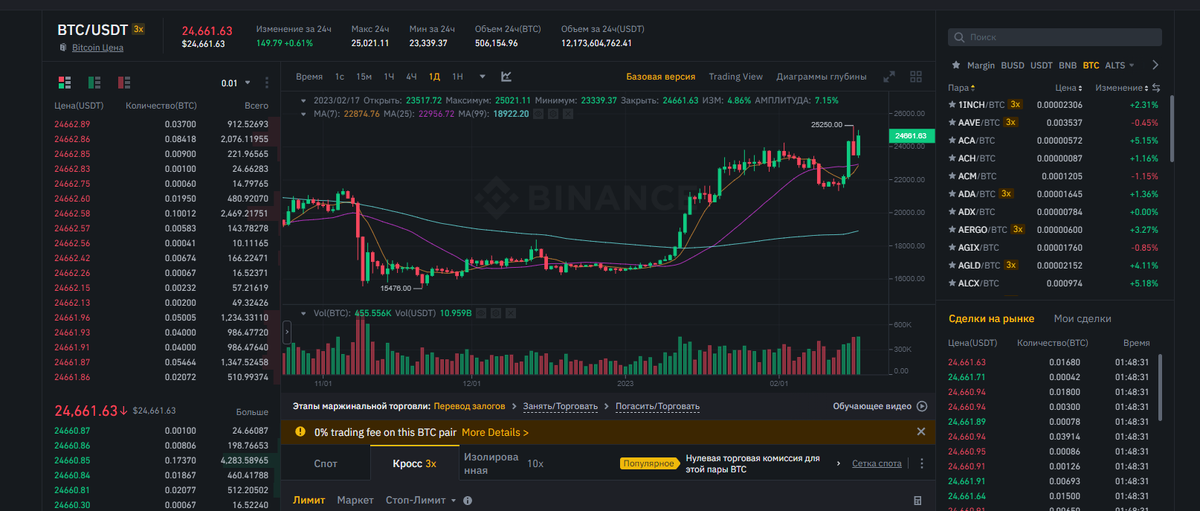This screenshot has width=1200, height=511.
Task: Focus the Поиск pair search field
Action: [x=1055, y=37]
